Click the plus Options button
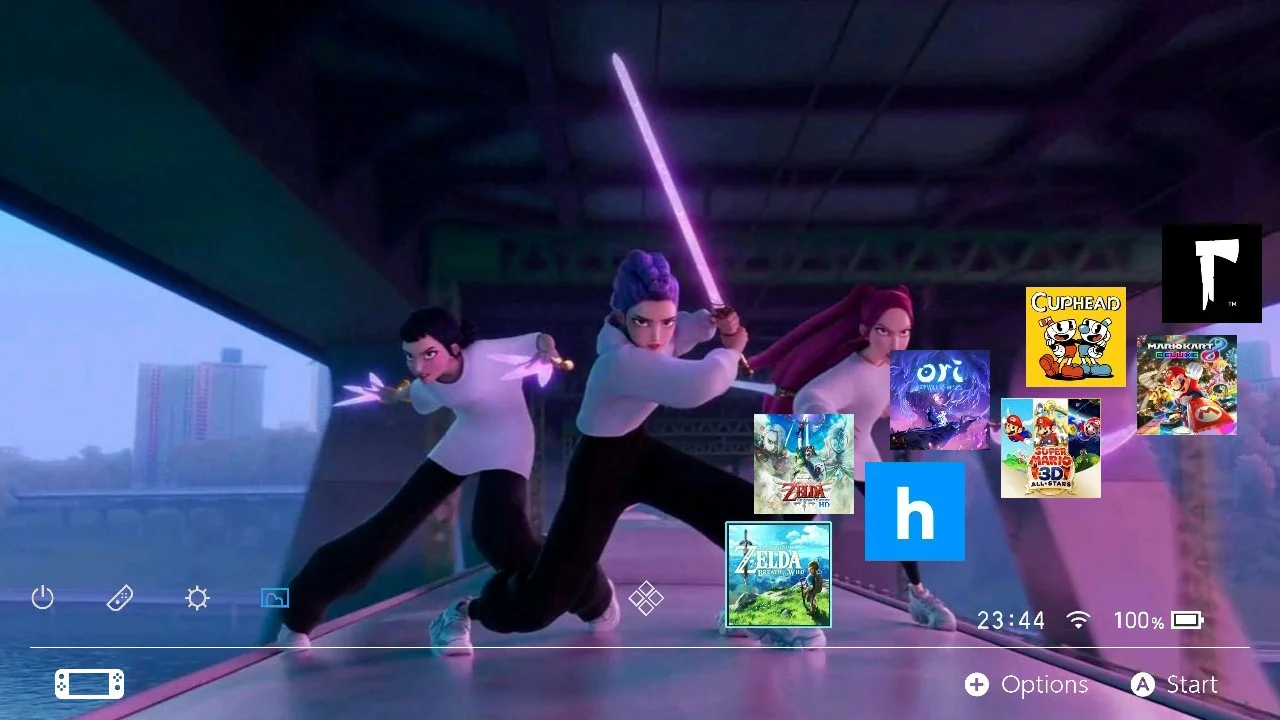This screenshot has width=1280, height=720. (x=1026, y=685)
